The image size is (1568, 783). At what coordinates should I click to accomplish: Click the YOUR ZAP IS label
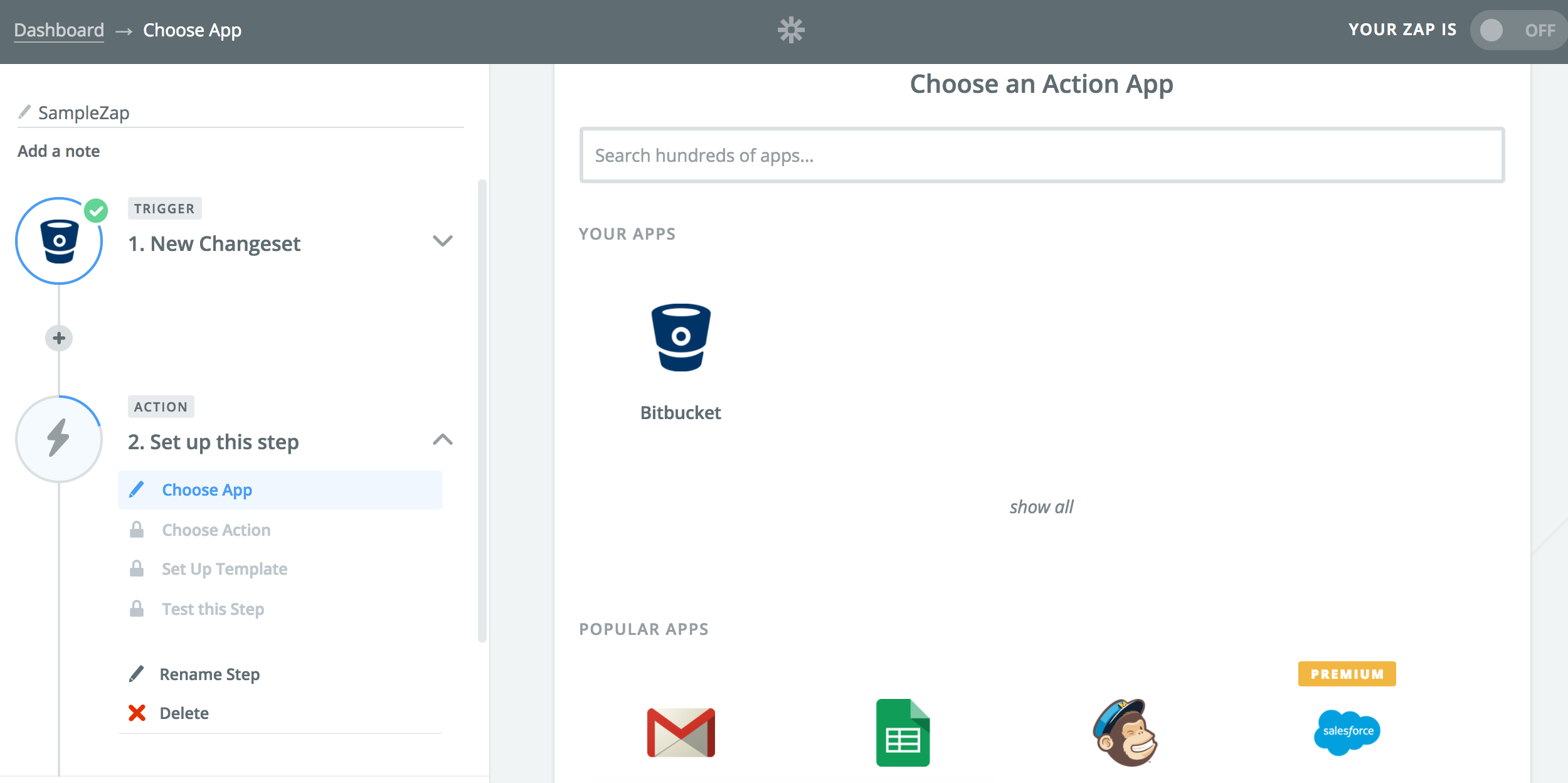[x=1402, y=30]
